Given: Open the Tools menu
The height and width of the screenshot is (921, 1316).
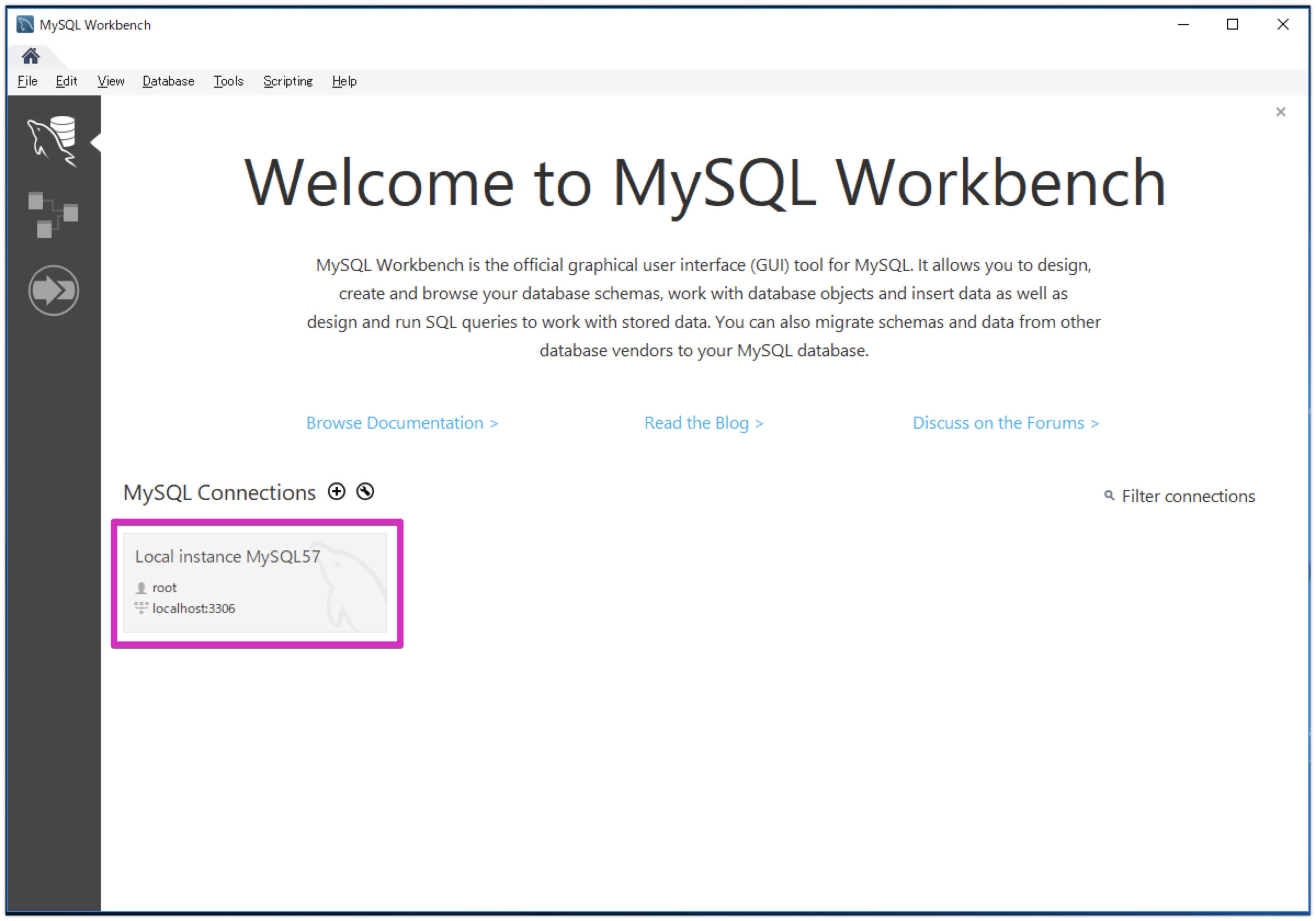Looking at the screenshot, I should (x=228, y=81).
